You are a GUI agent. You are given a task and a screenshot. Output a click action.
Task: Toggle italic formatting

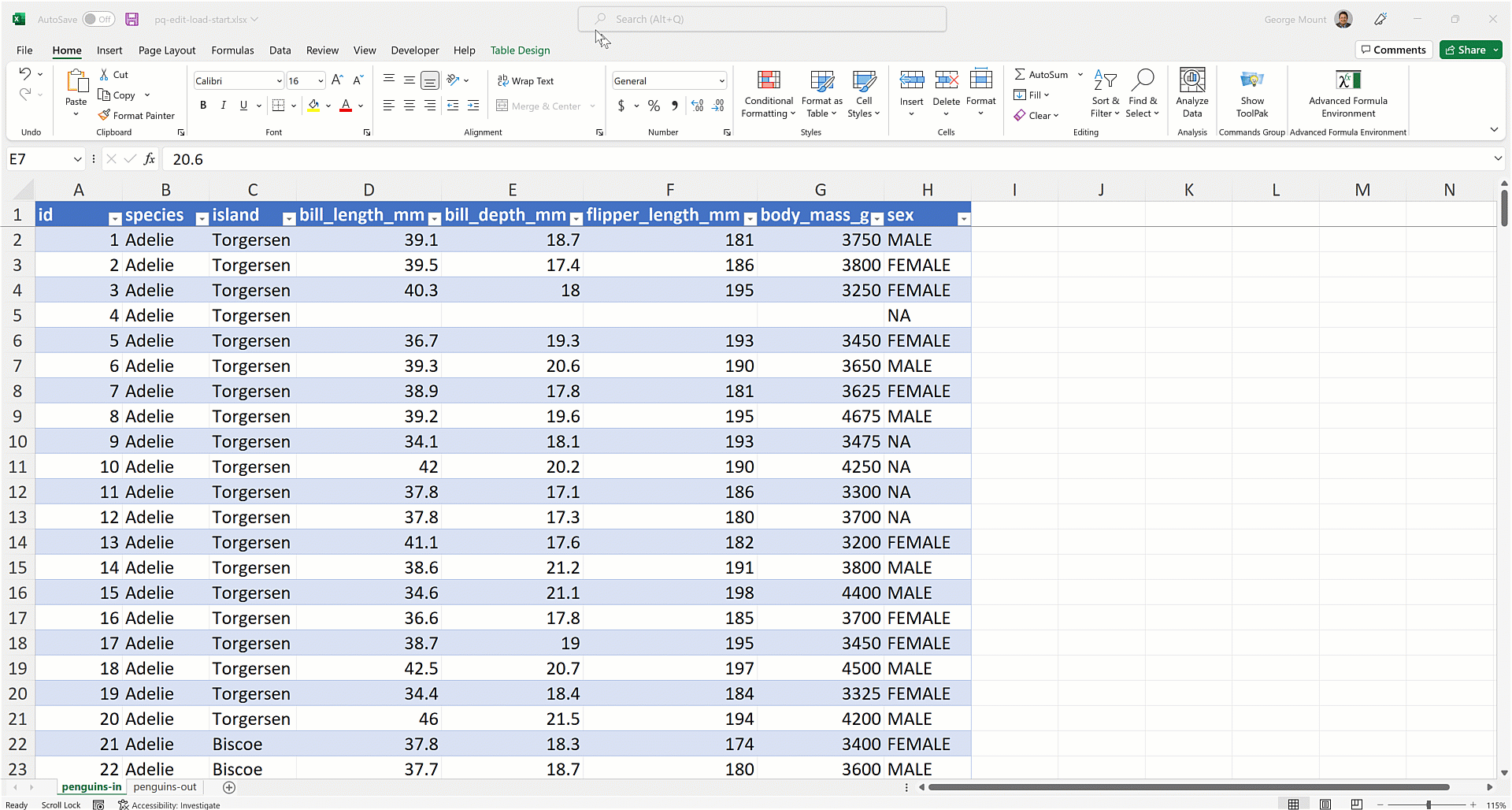224,105
